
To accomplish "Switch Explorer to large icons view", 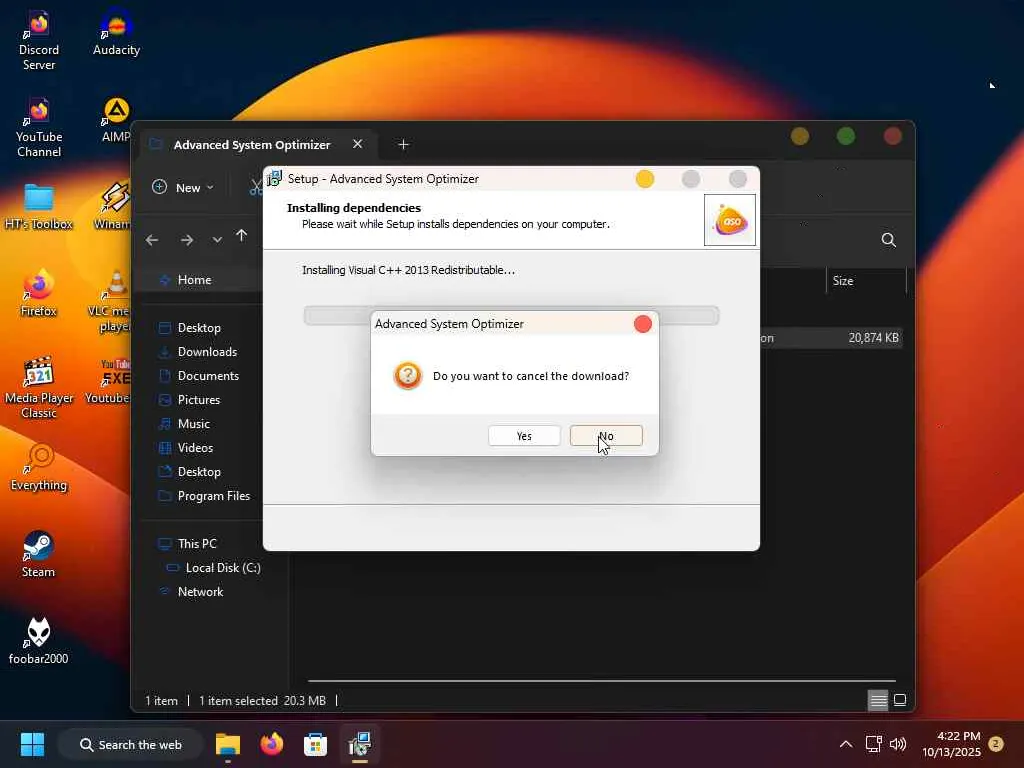I will 900,700.
